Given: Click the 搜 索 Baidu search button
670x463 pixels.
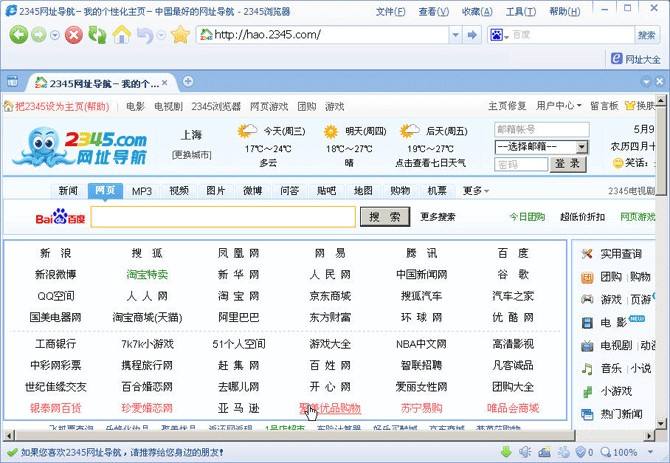Looking at the screenshot, I should pyautogui.click(x=385, y=217).
